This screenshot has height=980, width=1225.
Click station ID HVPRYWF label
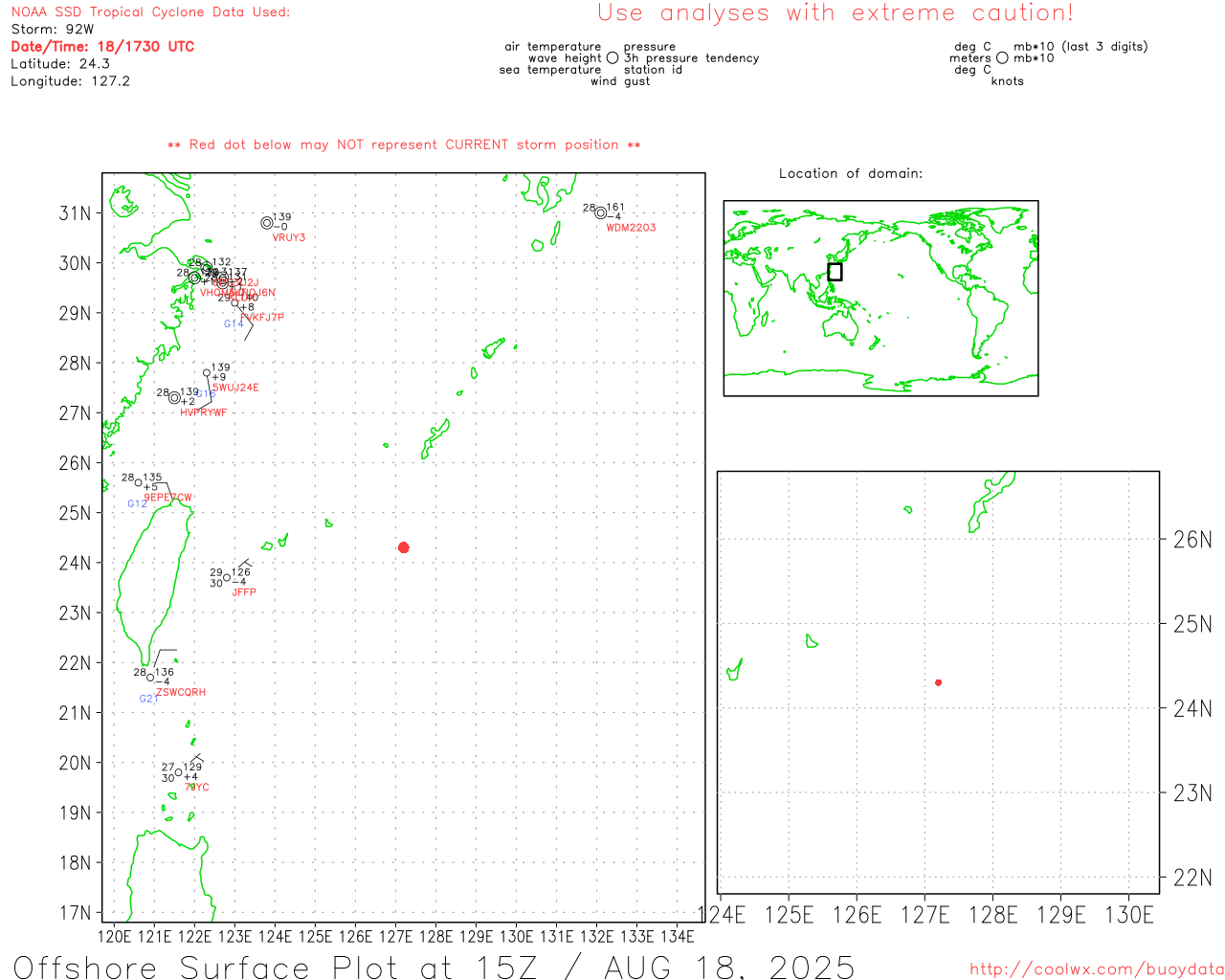204,412
